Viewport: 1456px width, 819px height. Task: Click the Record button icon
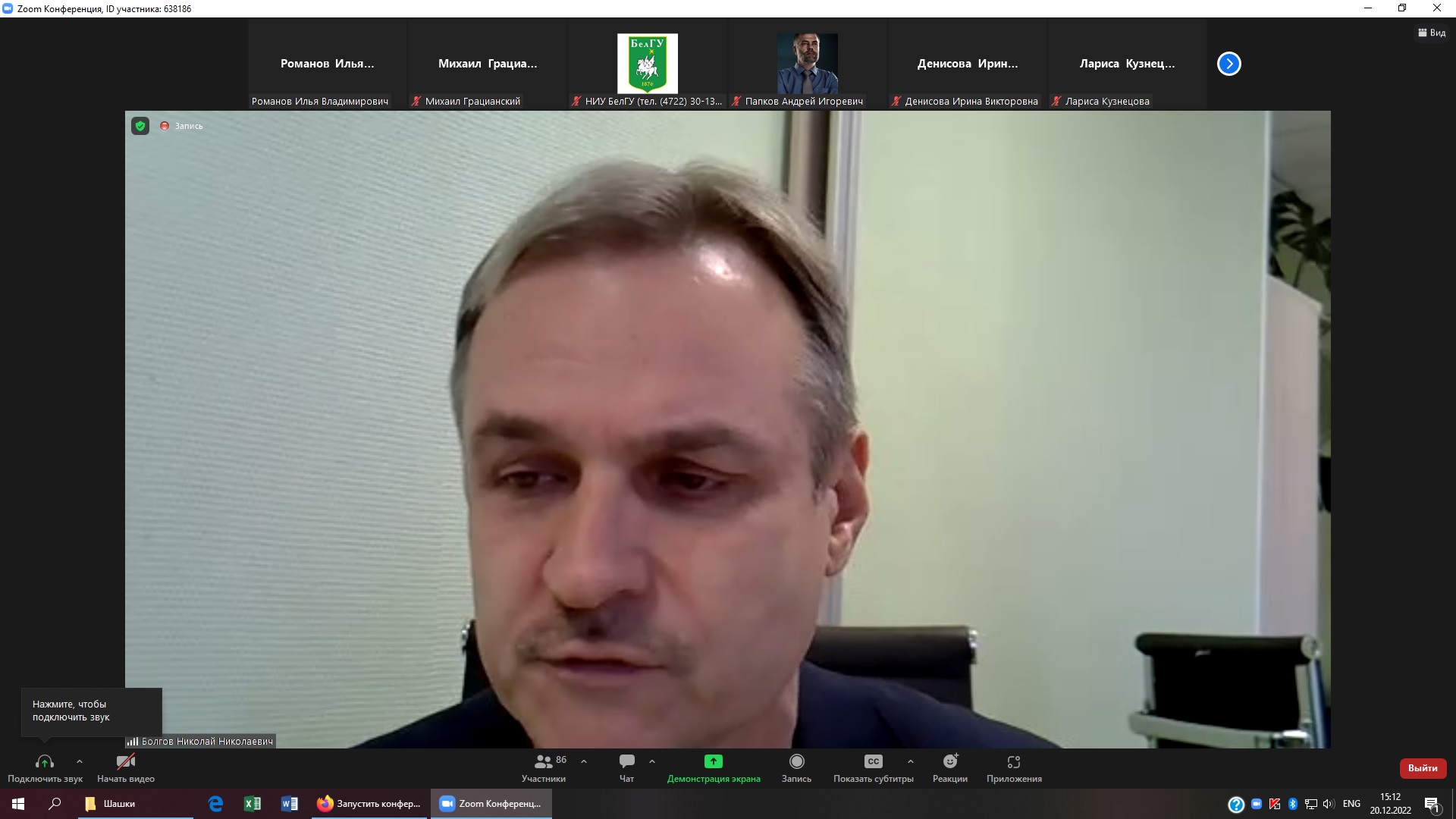(796, 761)
